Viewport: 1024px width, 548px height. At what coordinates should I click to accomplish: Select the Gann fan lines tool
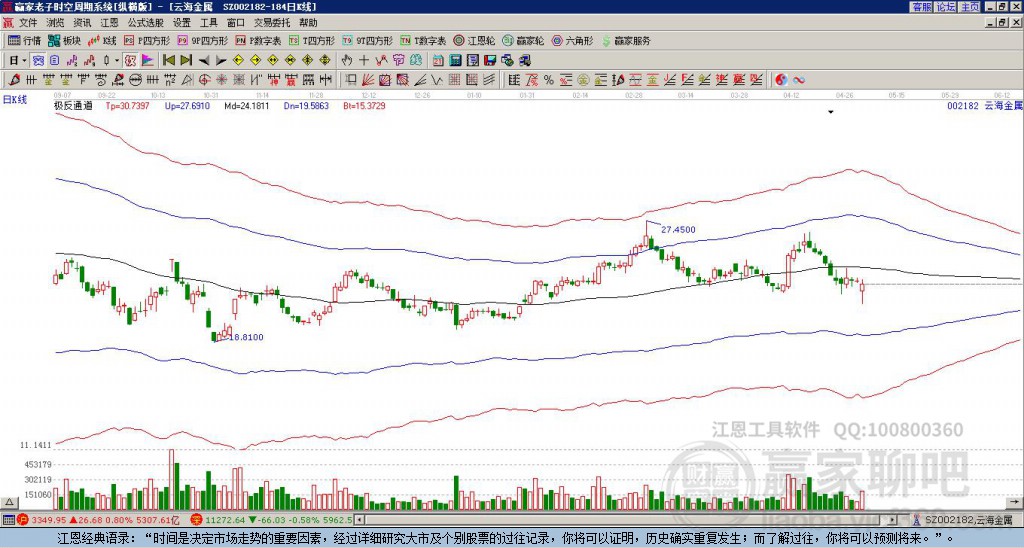(x=368, y=80)
